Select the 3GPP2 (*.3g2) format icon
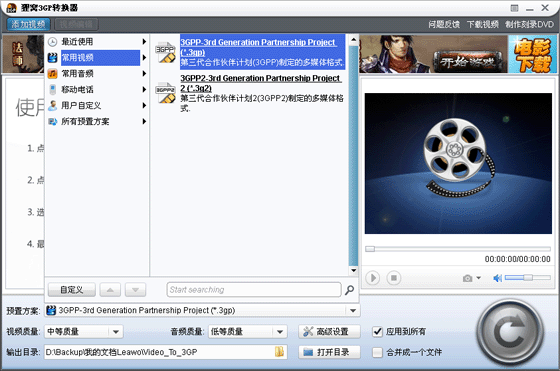This screenshot has height=371, width=560. pos(165,93)
